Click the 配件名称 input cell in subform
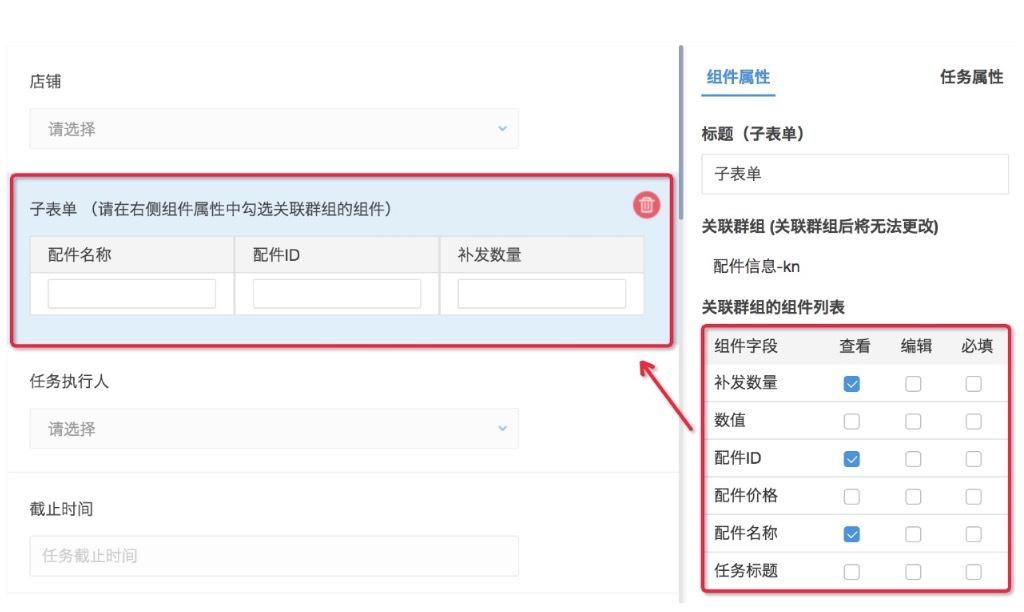1024x612 pixels. tap(132, 294)
